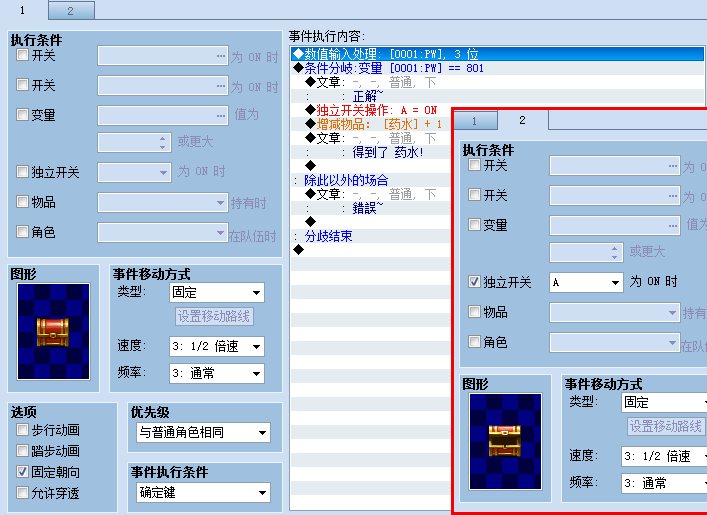Tick the 变量 condition checkbox on page 1
707x515 pixels.
(22, 115)
